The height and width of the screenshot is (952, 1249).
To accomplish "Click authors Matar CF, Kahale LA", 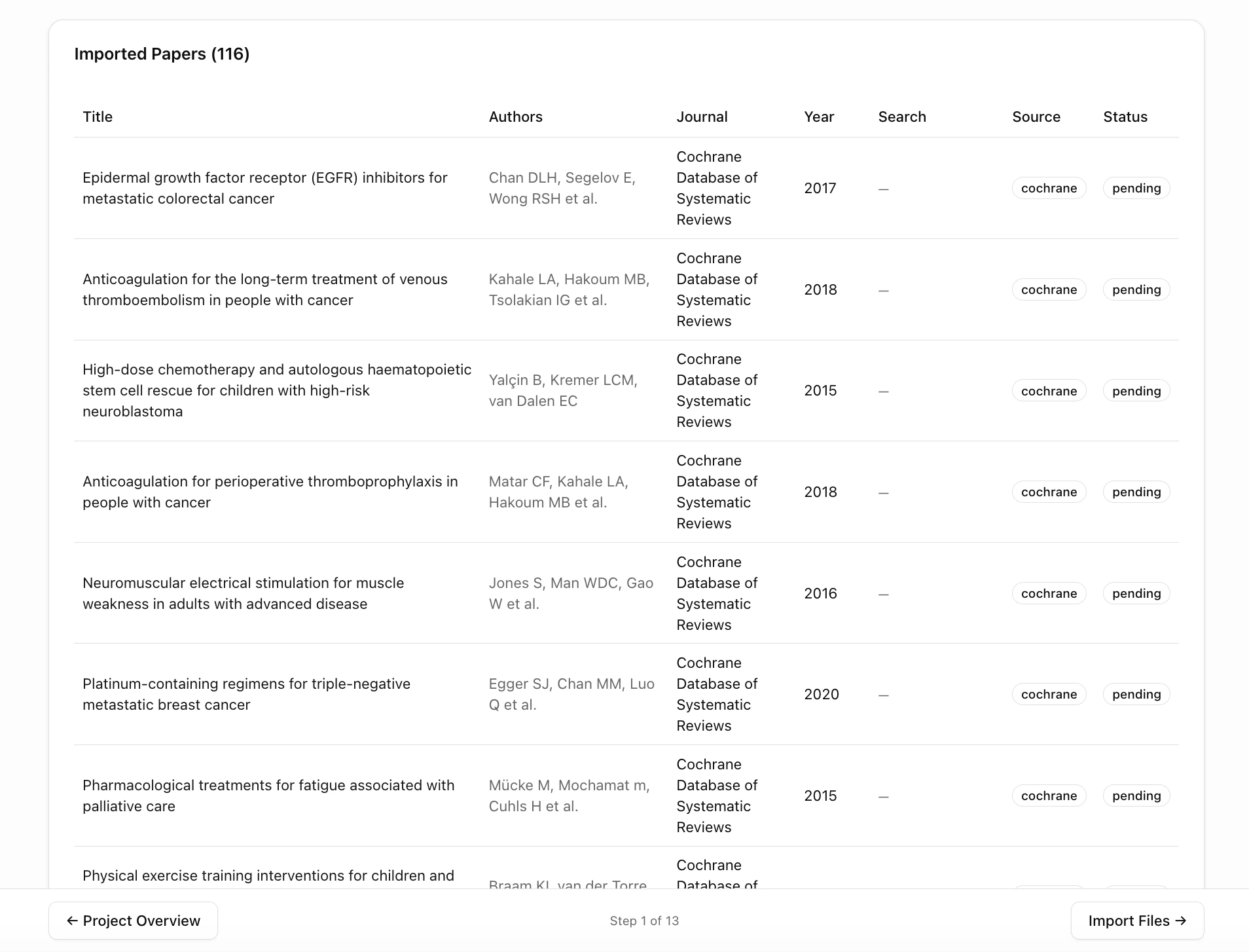I will coord(559,492).
